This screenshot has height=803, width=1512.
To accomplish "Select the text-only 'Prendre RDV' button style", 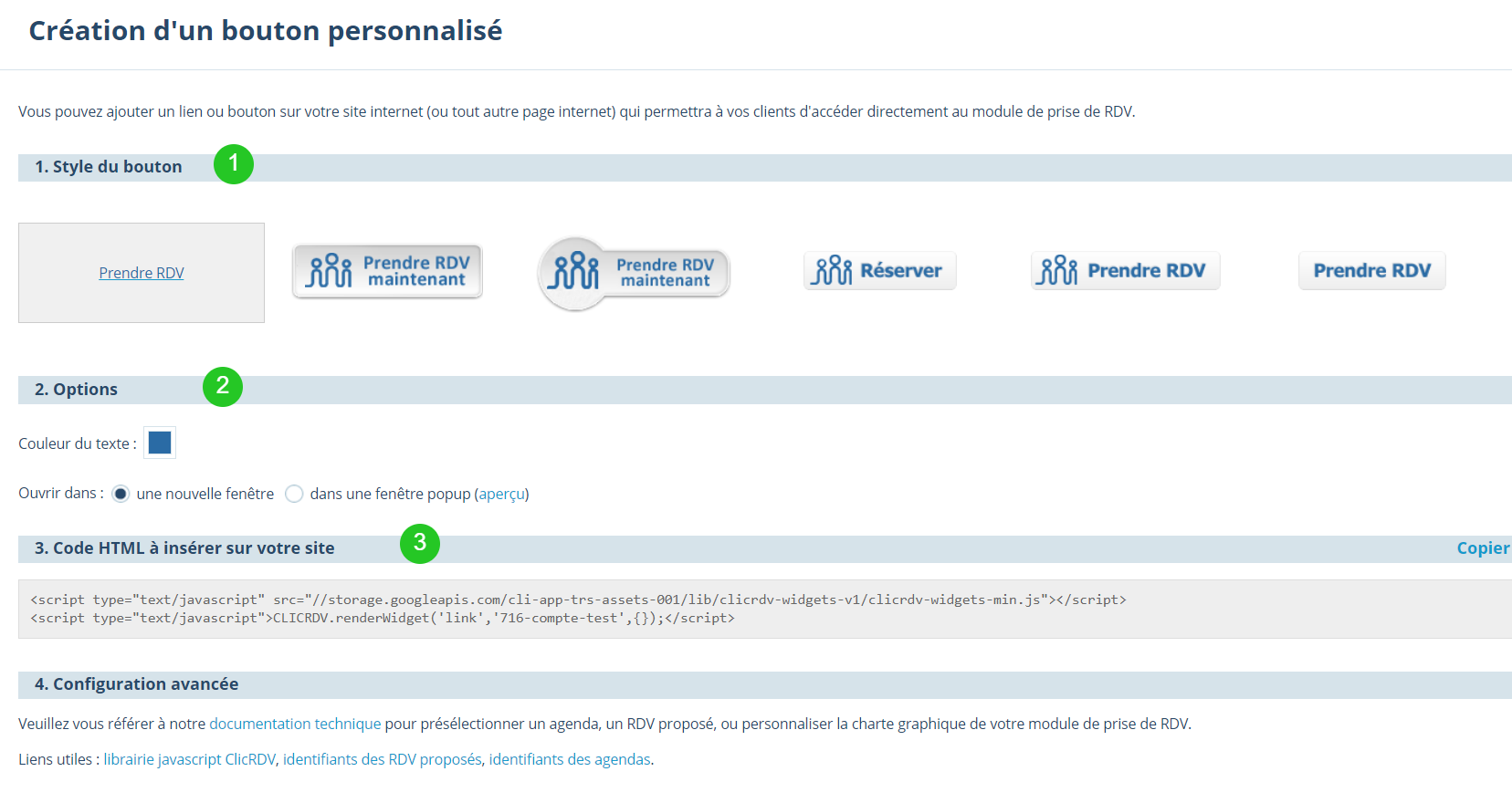I will pyautogui.click(x=1372, y=271).
